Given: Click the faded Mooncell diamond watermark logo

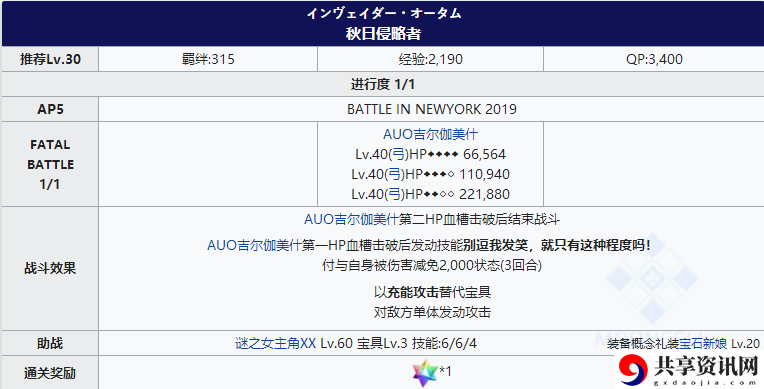Looking at the screenshot, I should click(652, 278).
